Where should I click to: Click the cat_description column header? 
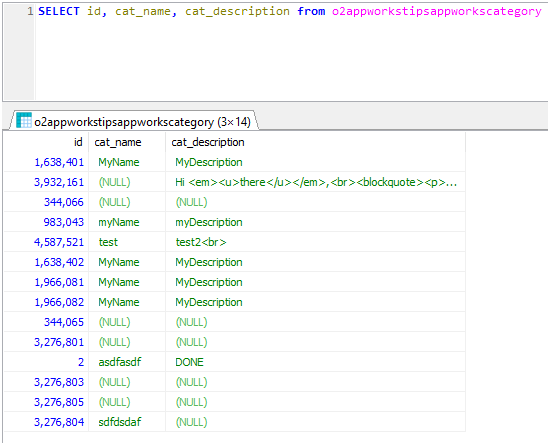315,142
